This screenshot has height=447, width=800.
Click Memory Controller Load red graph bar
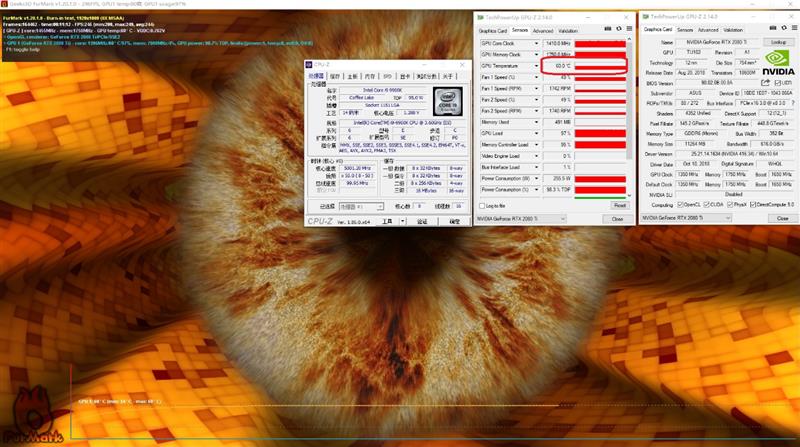point(601,144)
